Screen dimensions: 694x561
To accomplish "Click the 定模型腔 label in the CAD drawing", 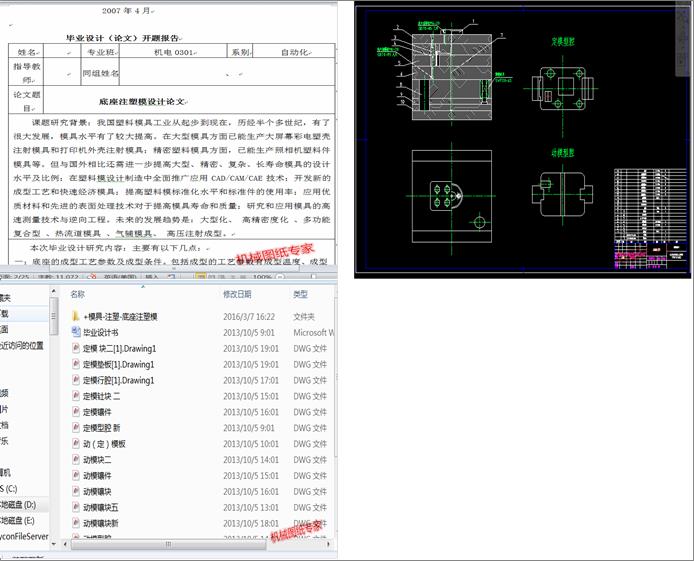I will tap(563, 42).
